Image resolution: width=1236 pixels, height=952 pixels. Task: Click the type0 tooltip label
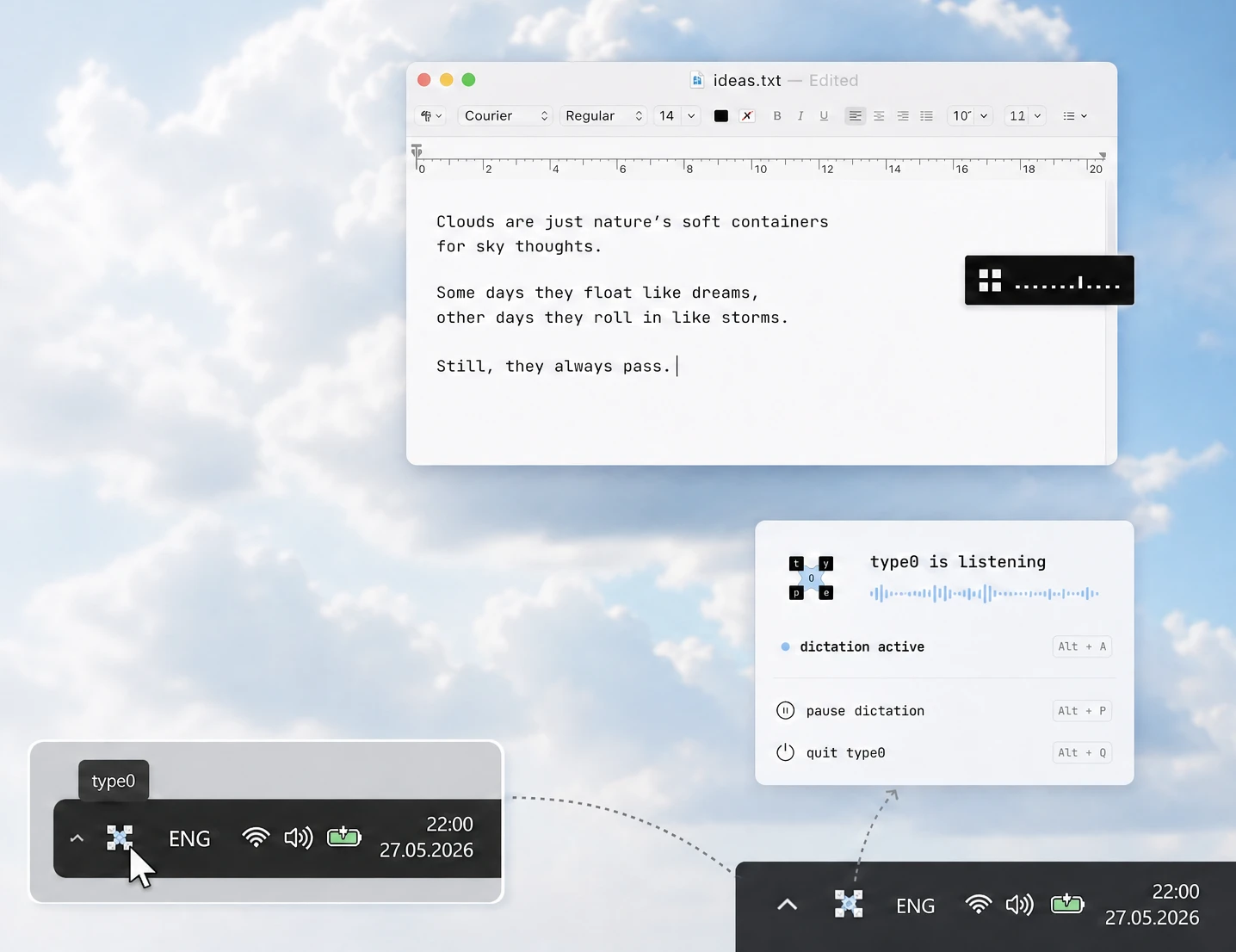click(114, 781)
